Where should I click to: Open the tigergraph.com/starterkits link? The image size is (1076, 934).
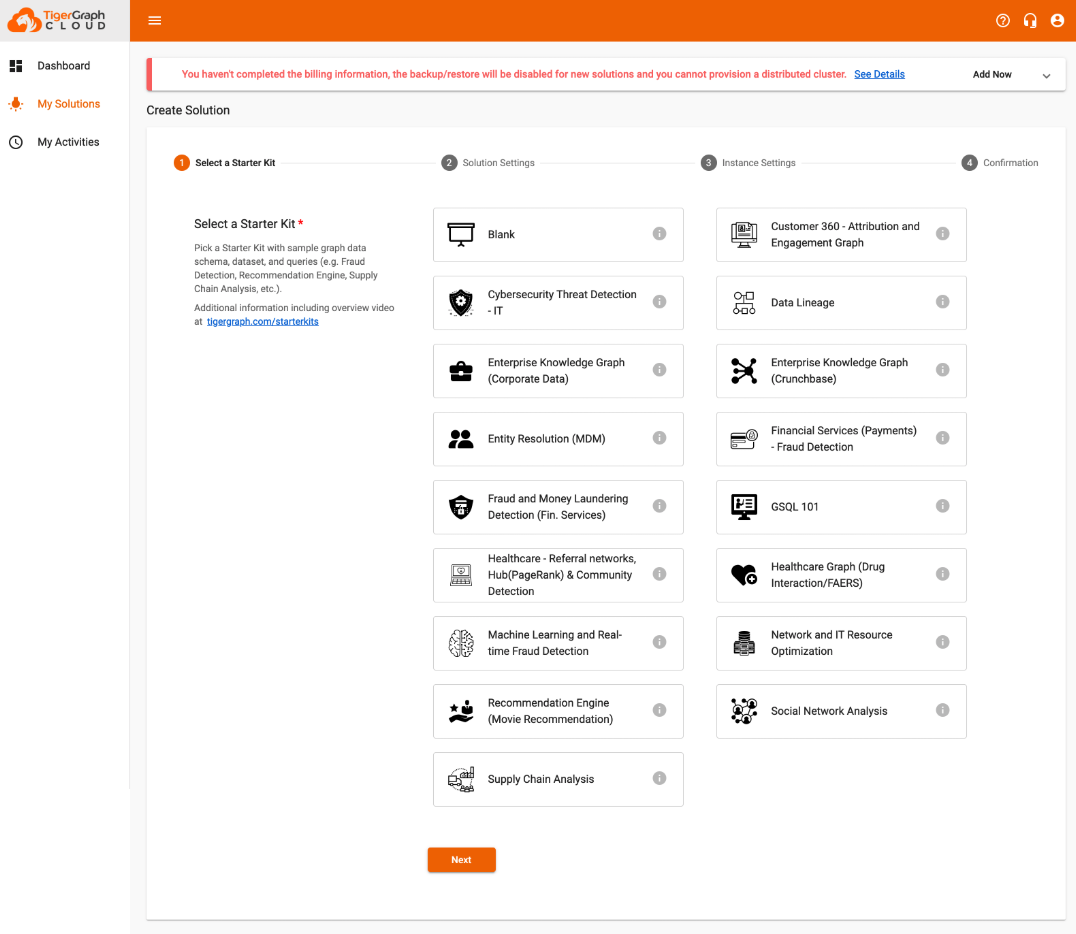tap(263, 321)
